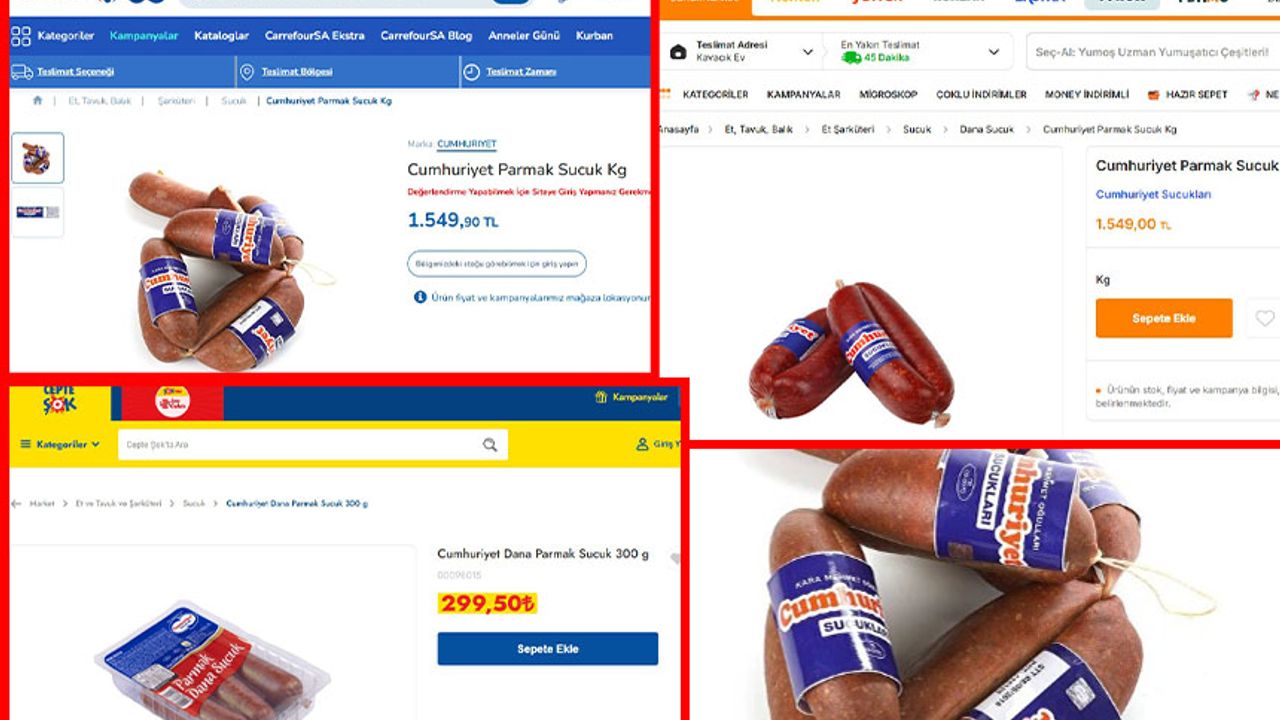The height and width of the screenshot is (720, 1280).
Task: Focus the Cepte Şok'ta Ara search field
Action: click(300, 445)
